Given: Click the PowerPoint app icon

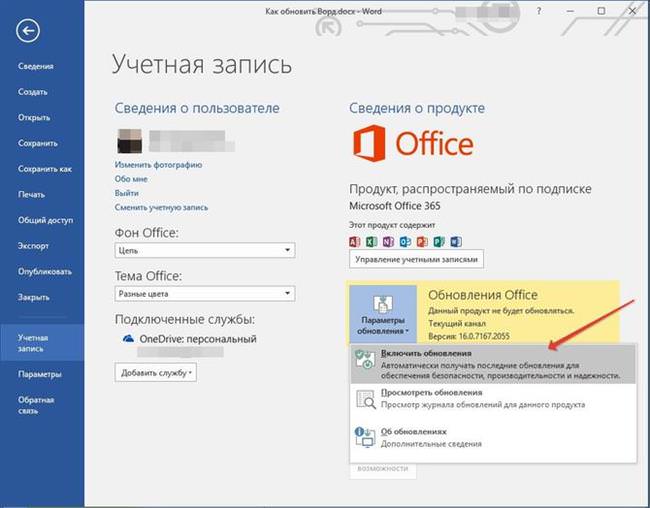Looking at the screenshot, I should (422, 241).
